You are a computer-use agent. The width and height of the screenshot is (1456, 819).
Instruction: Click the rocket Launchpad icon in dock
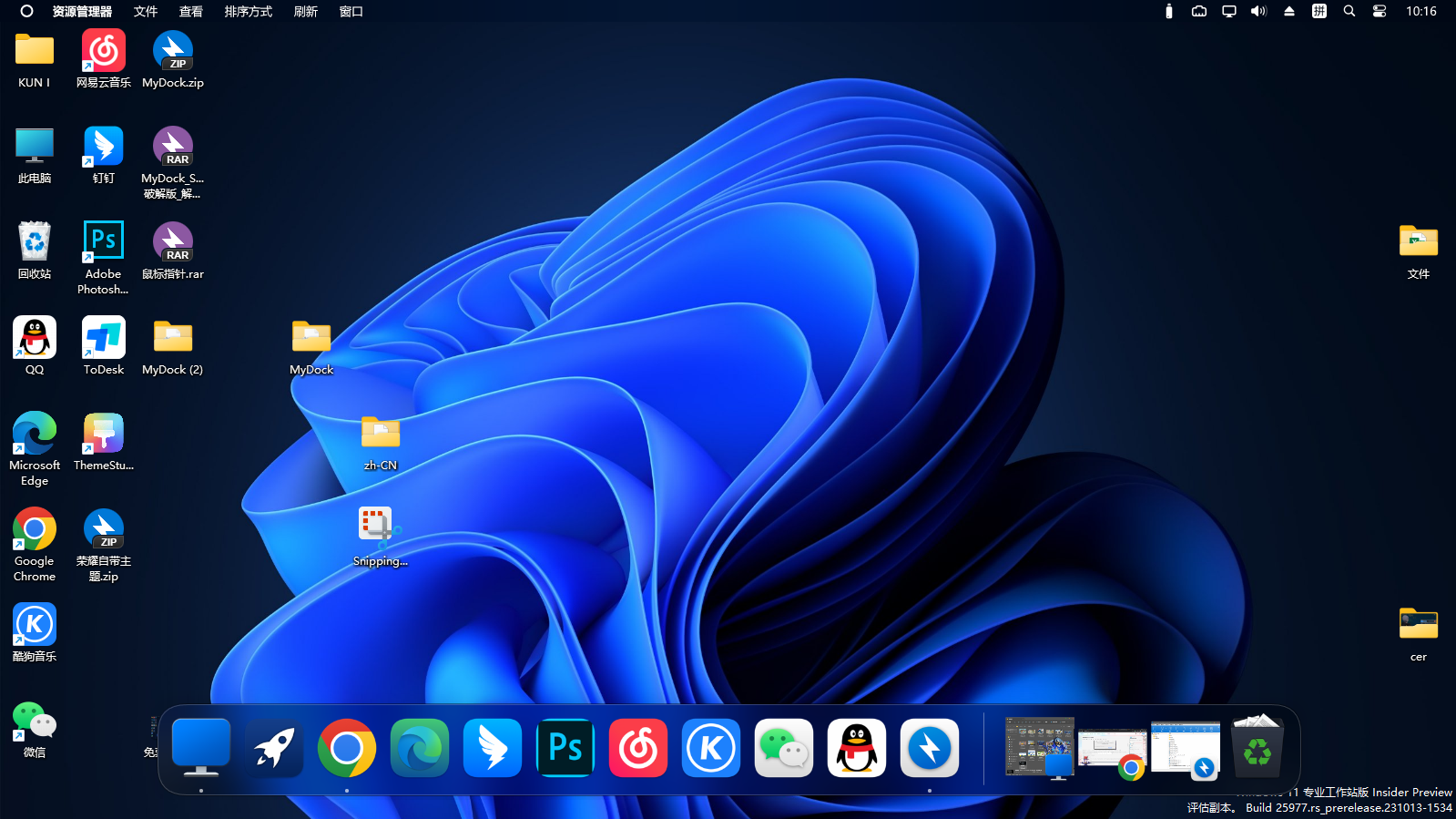coord(274,748)
